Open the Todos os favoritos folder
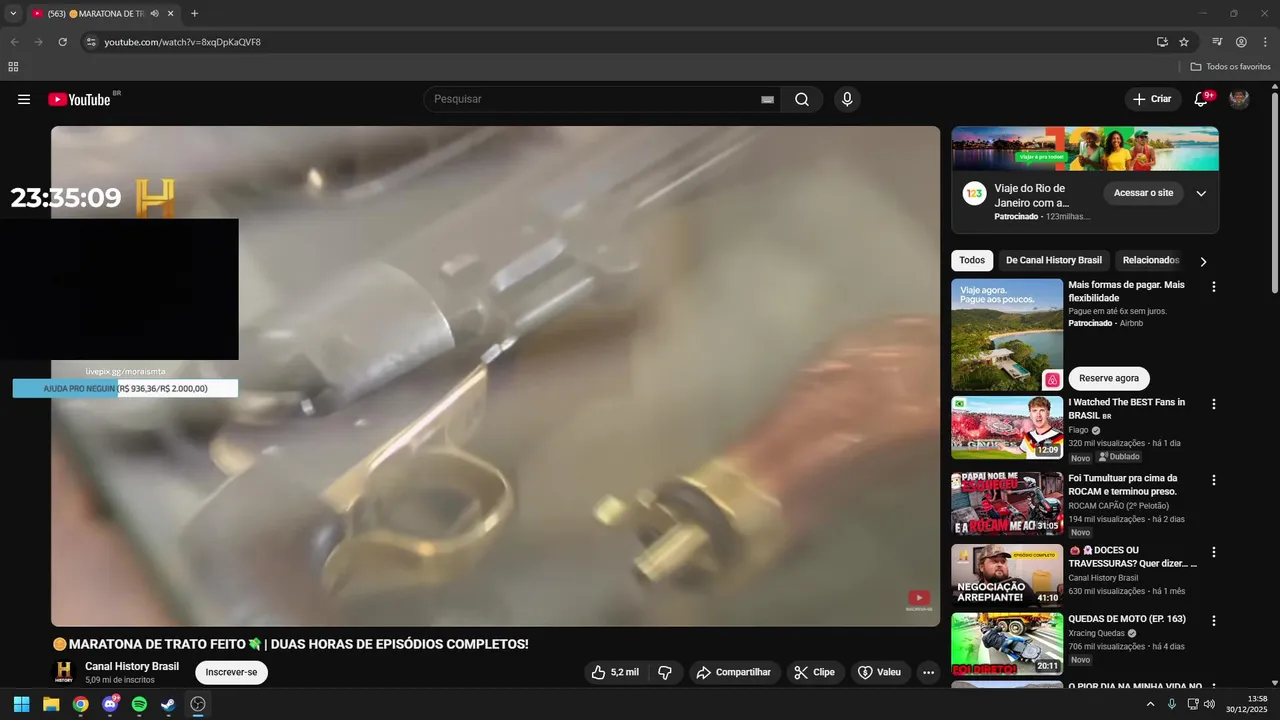 1231,67
